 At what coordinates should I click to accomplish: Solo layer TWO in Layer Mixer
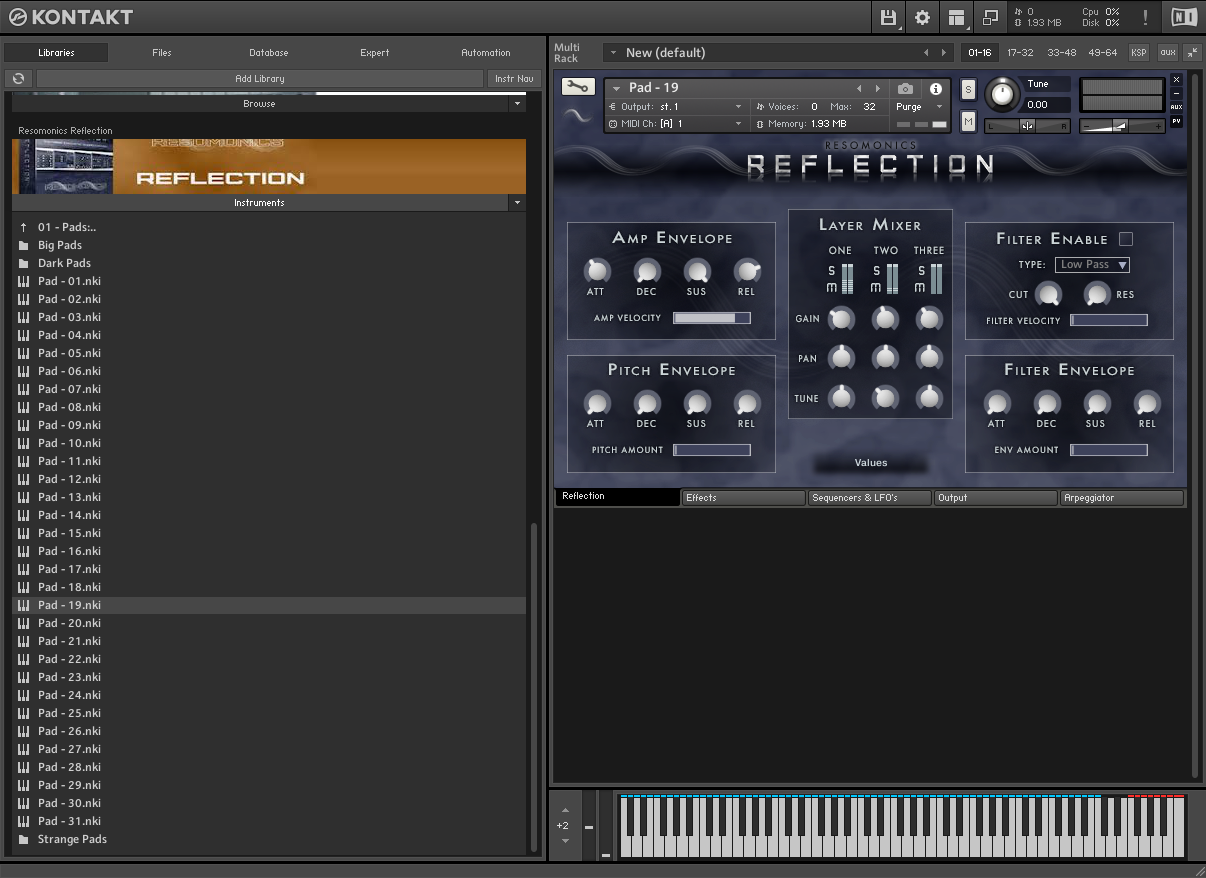click(x=877, y=271)
